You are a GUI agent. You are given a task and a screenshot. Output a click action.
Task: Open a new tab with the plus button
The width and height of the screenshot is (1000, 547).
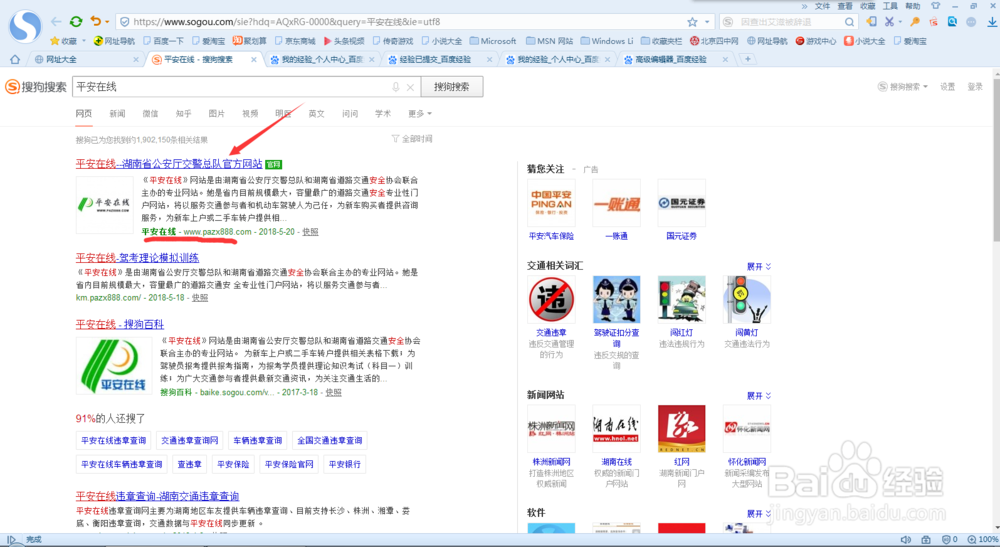[x=747, y=59]
